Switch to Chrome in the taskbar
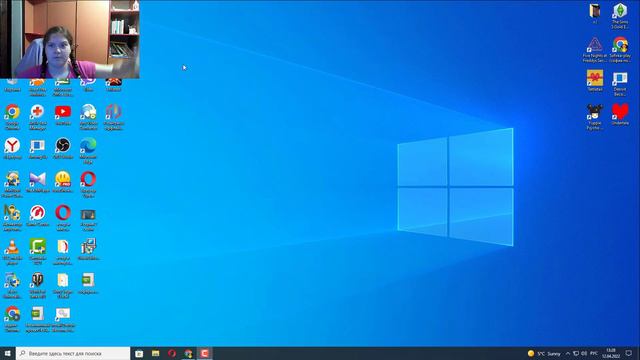This screenshot has height=360, width=640. [x=188, y=353]
